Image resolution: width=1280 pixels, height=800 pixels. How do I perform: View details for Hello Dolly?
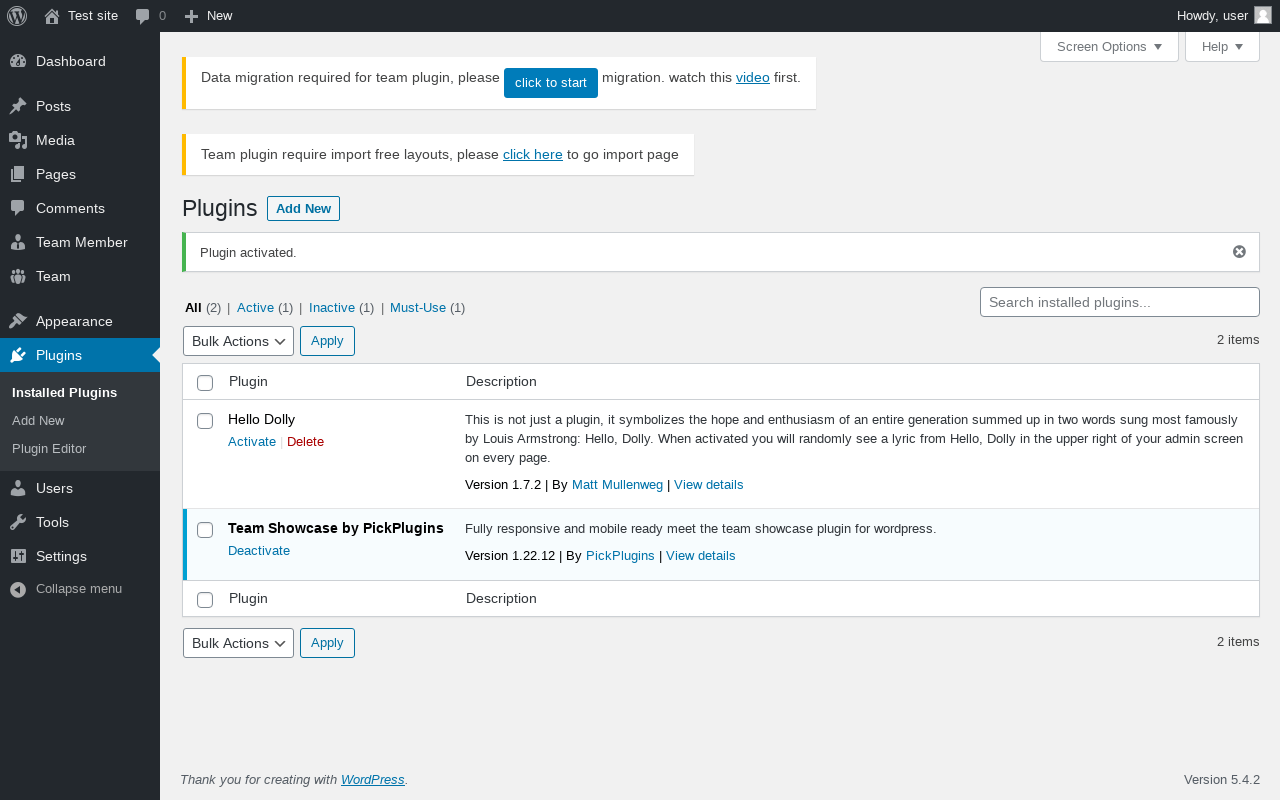tap(709, 485)
